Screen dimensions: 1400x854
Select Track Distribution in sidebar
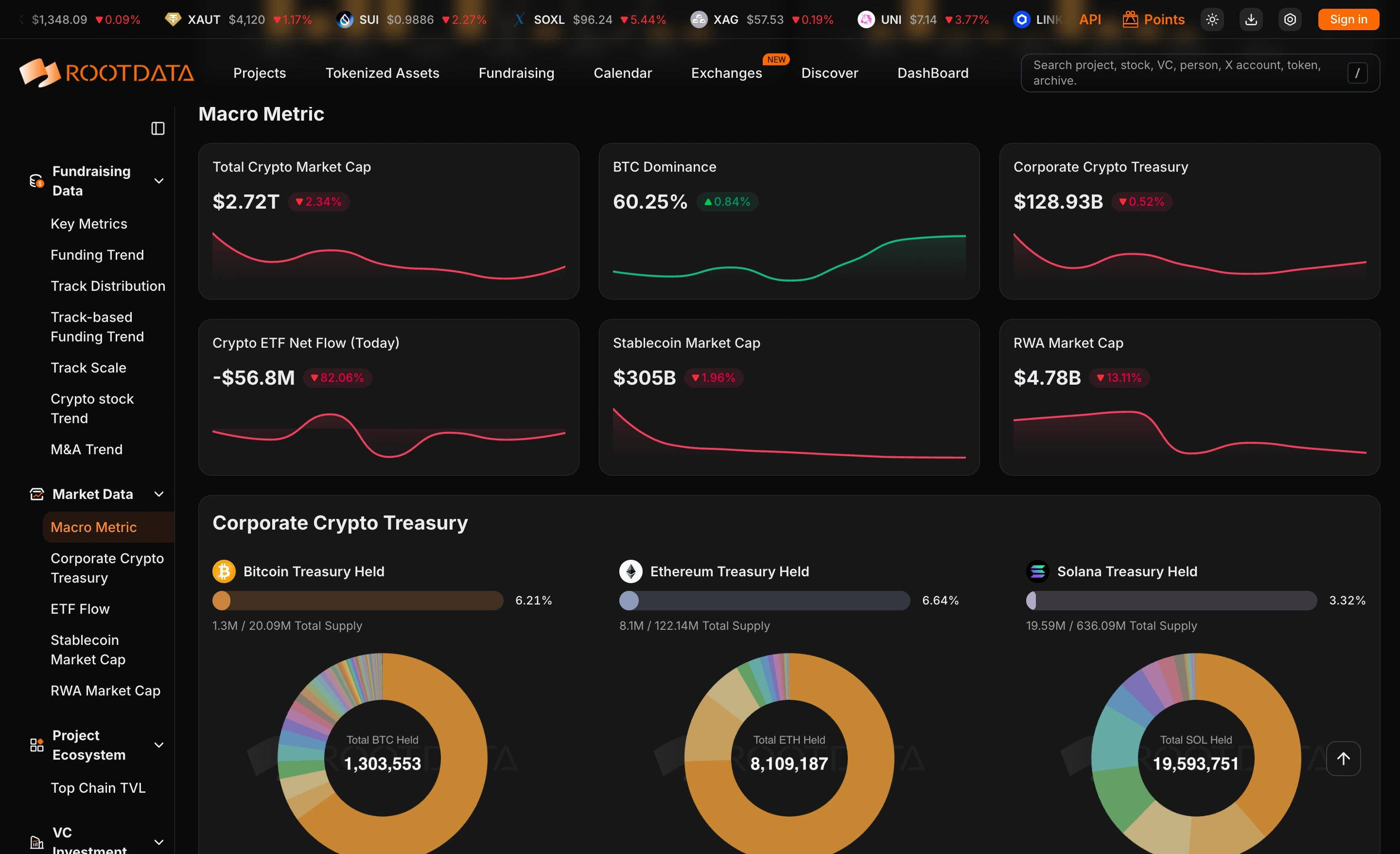(108, 286)
